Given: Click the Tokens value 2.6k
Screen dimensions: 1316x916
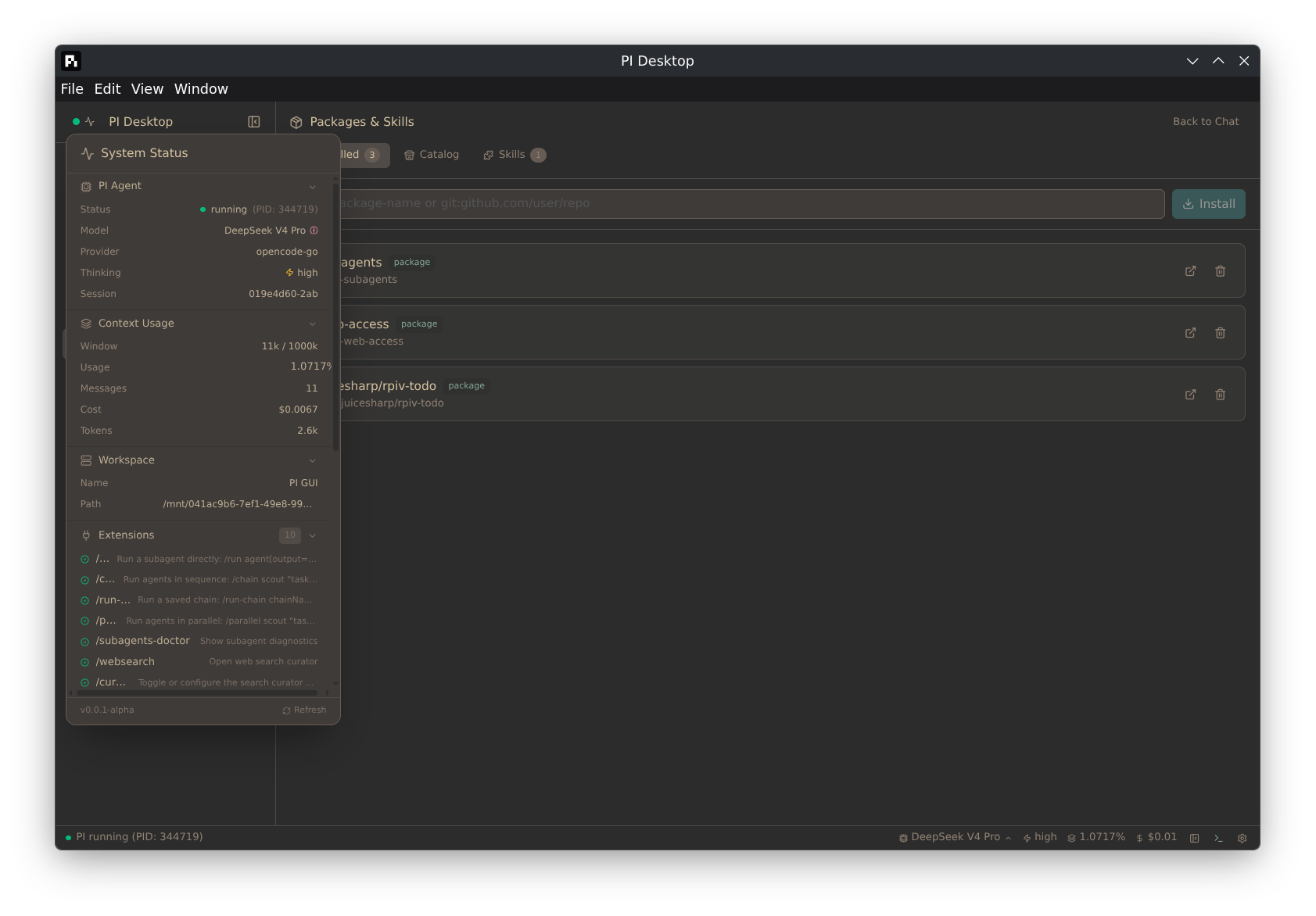Looking at the screenshot, I should (307, 431).
